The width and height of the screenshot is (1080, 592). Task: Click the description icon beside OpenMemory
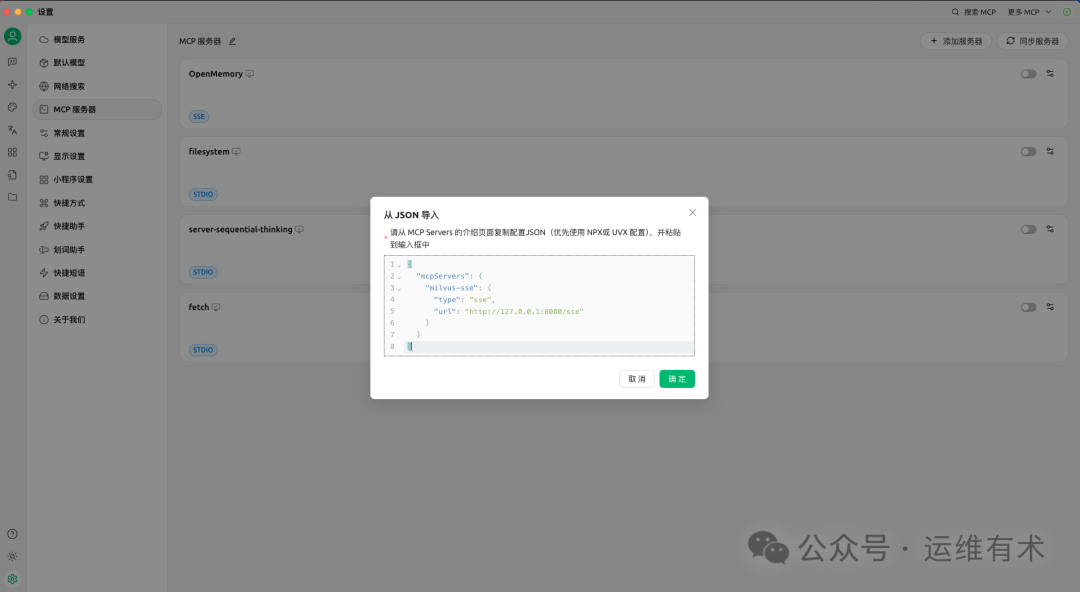point(250,74)
